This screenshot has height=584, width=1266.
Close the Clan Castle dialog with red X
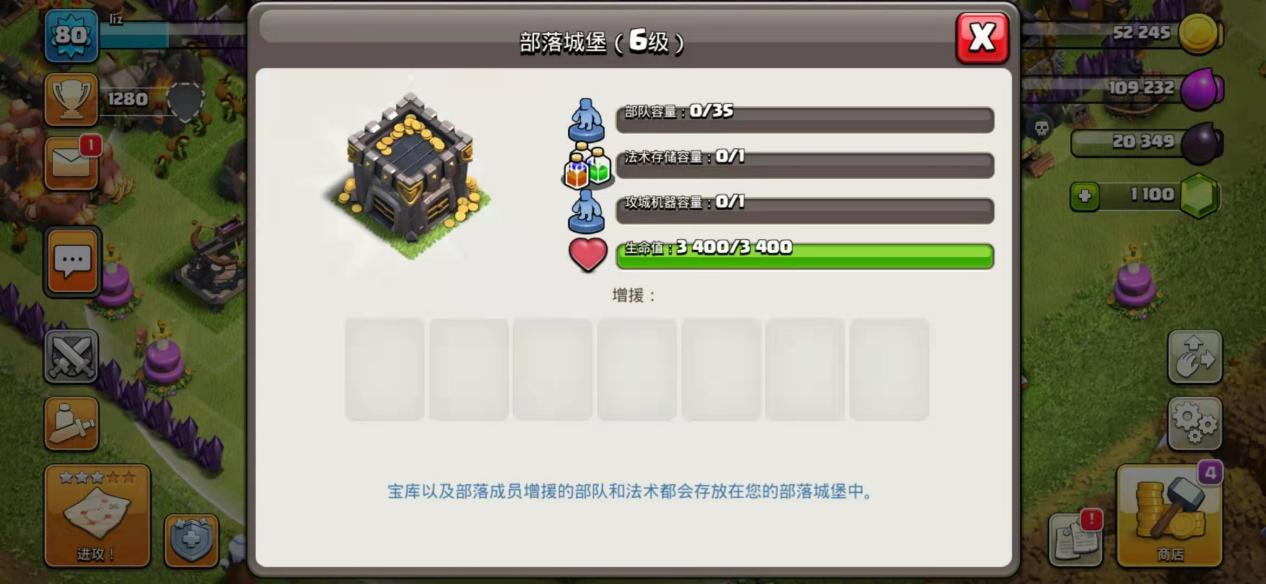pos(982,38)
